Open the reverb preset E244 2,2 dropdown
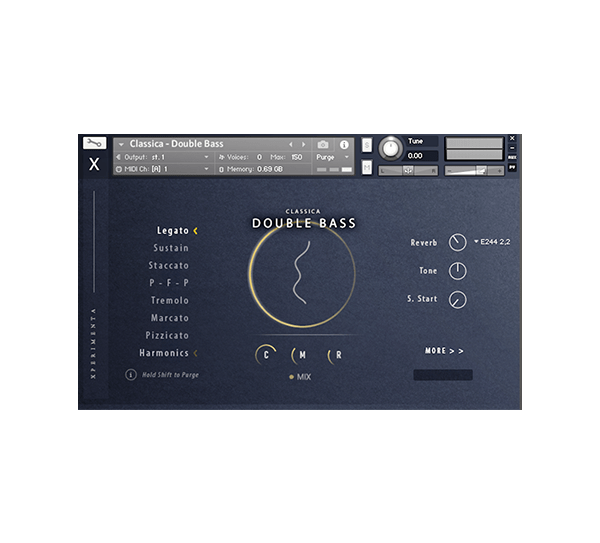600x543 pixels. point(492,242)
